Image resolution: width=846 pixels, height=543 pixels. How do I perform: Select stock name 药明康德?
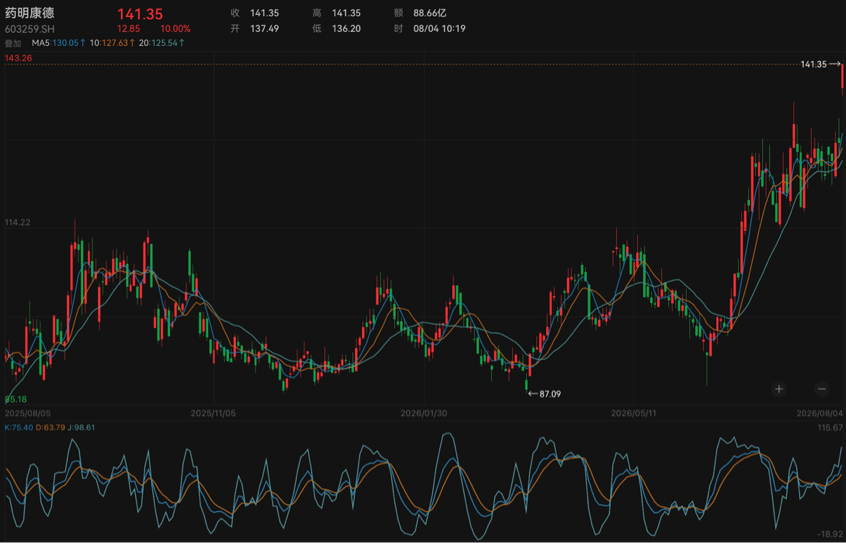[30, 13]
